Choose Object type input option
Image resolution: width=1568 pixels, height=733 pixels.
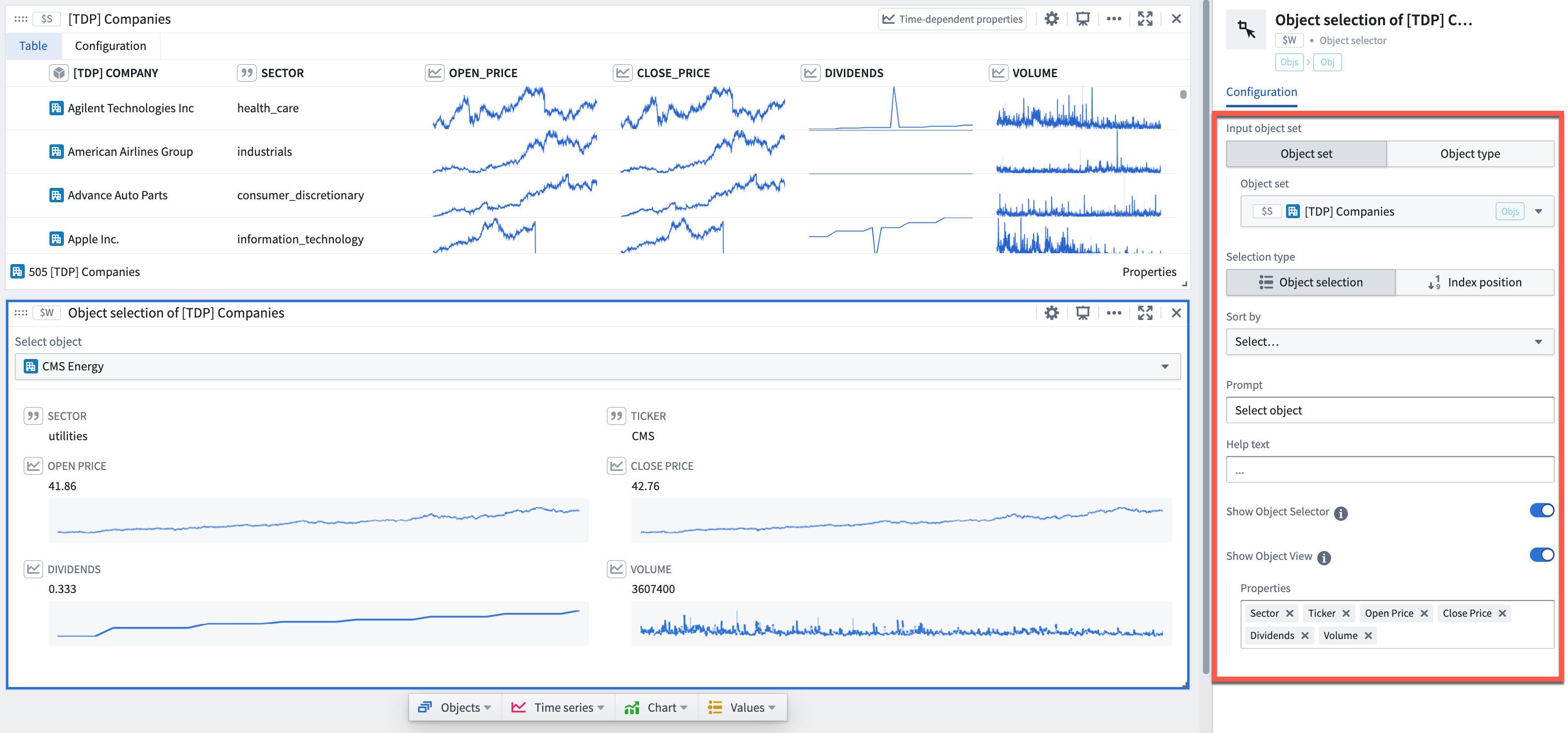pyautogui.click(x=1470, y=153)
